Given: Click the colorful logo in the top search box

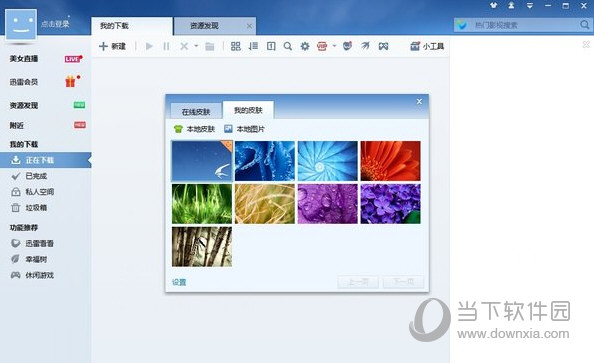Looking at the screenshot, I should (461, 25).
